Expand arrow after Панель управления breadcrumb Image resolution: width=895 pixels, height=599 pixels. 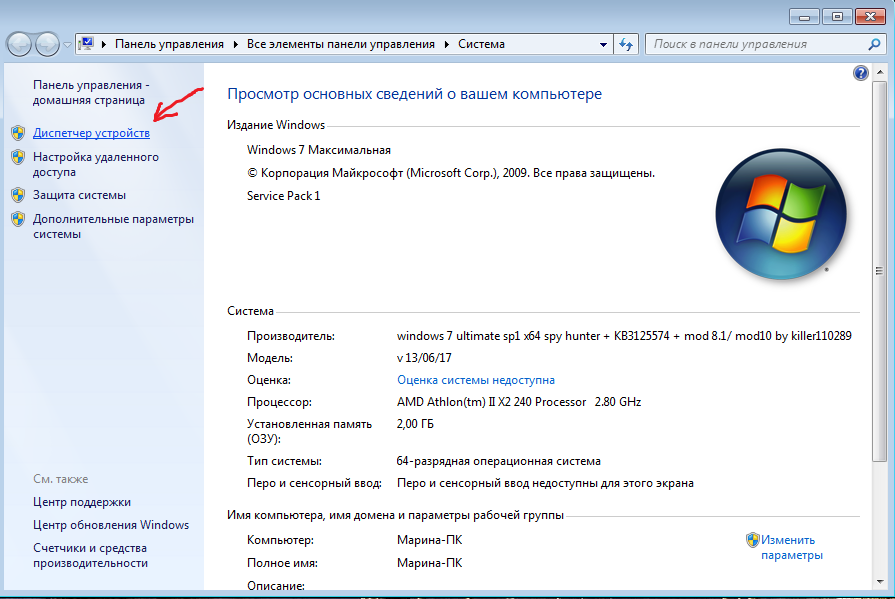[x=235, y=44]
